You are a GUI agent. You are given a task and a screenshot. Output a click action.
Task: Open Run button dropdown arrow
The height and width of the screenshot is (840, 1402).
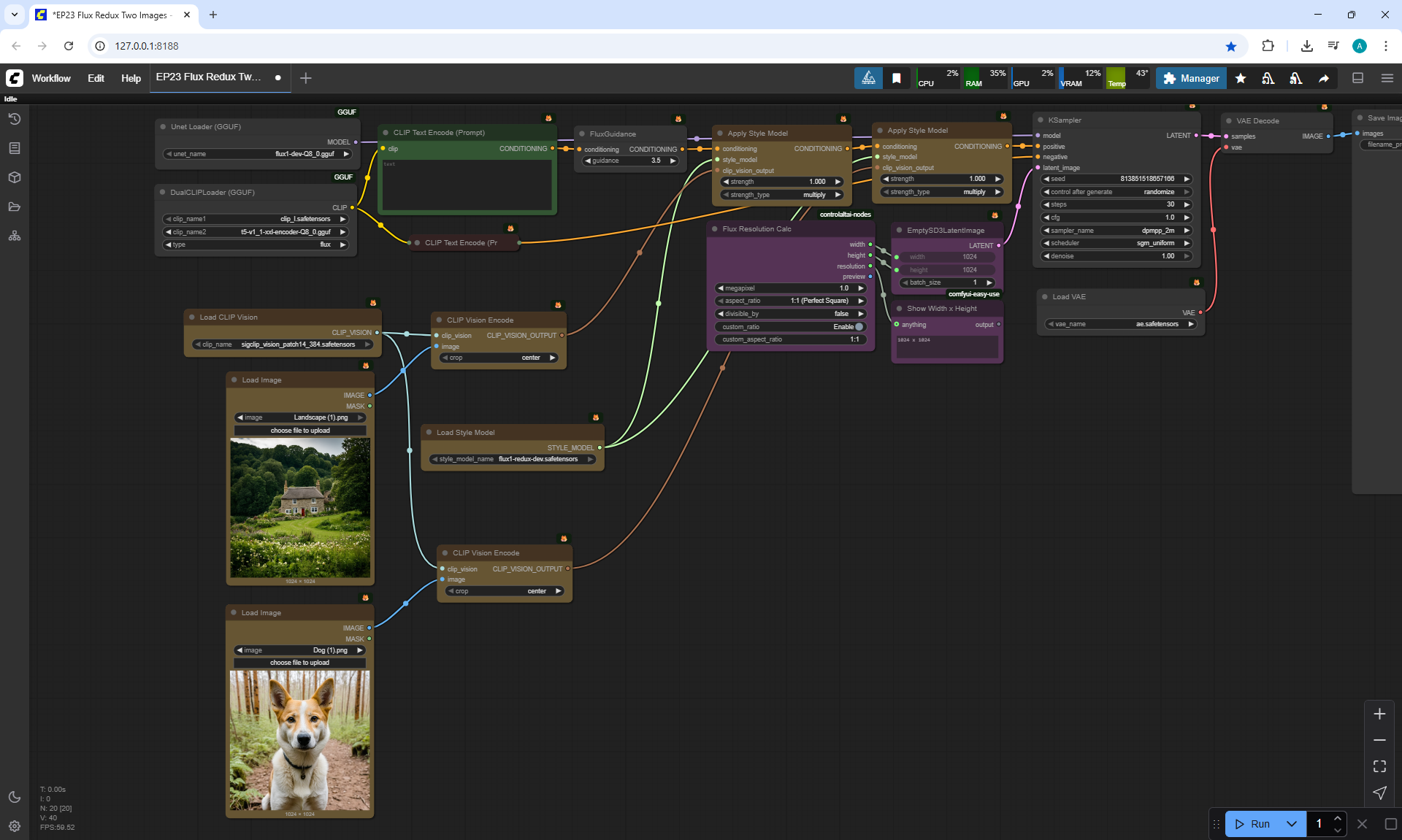tap(1292, 824)
